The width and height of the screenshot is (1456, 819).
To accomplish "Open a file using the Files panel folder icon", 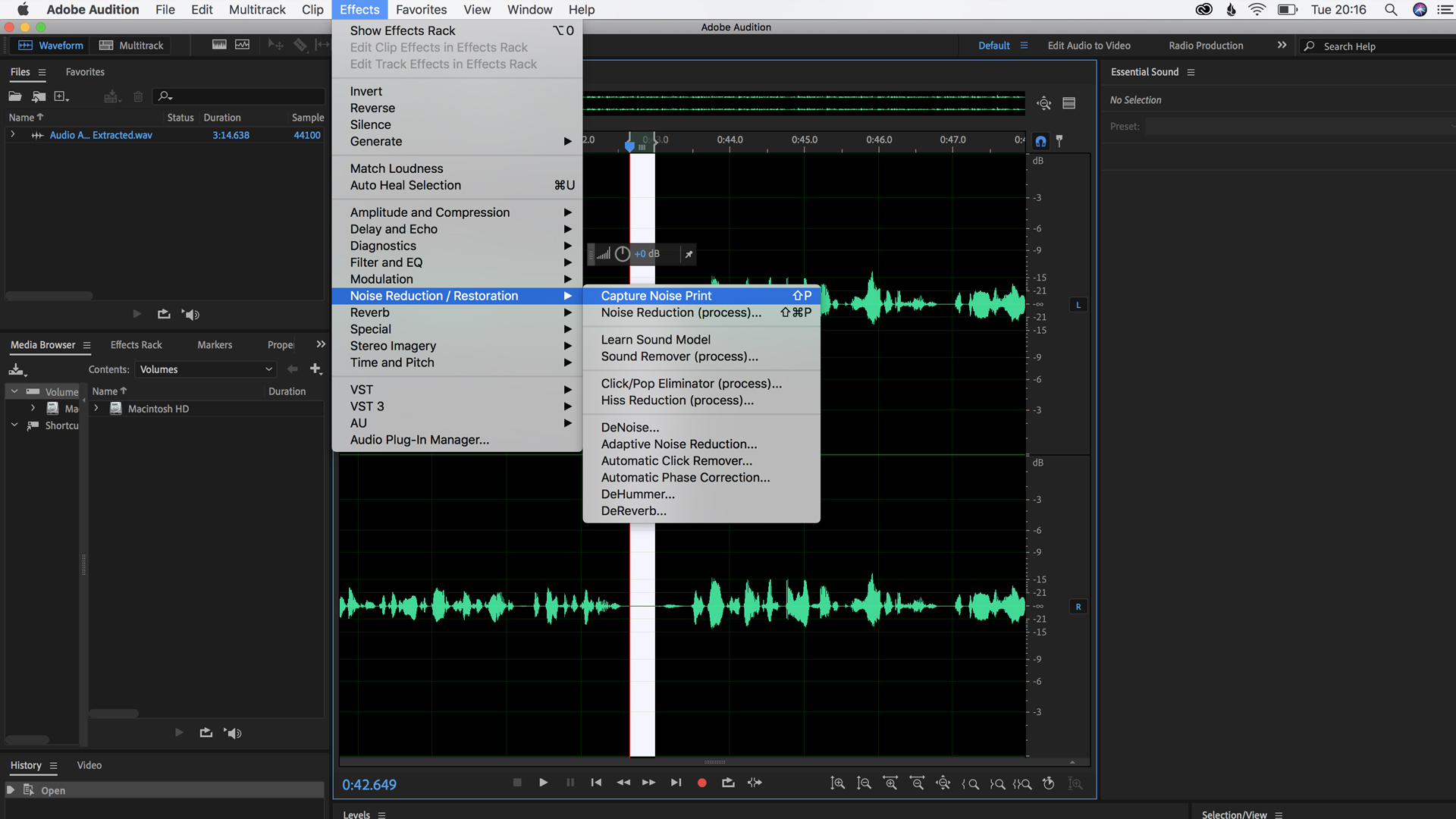I will pos(14,96).
